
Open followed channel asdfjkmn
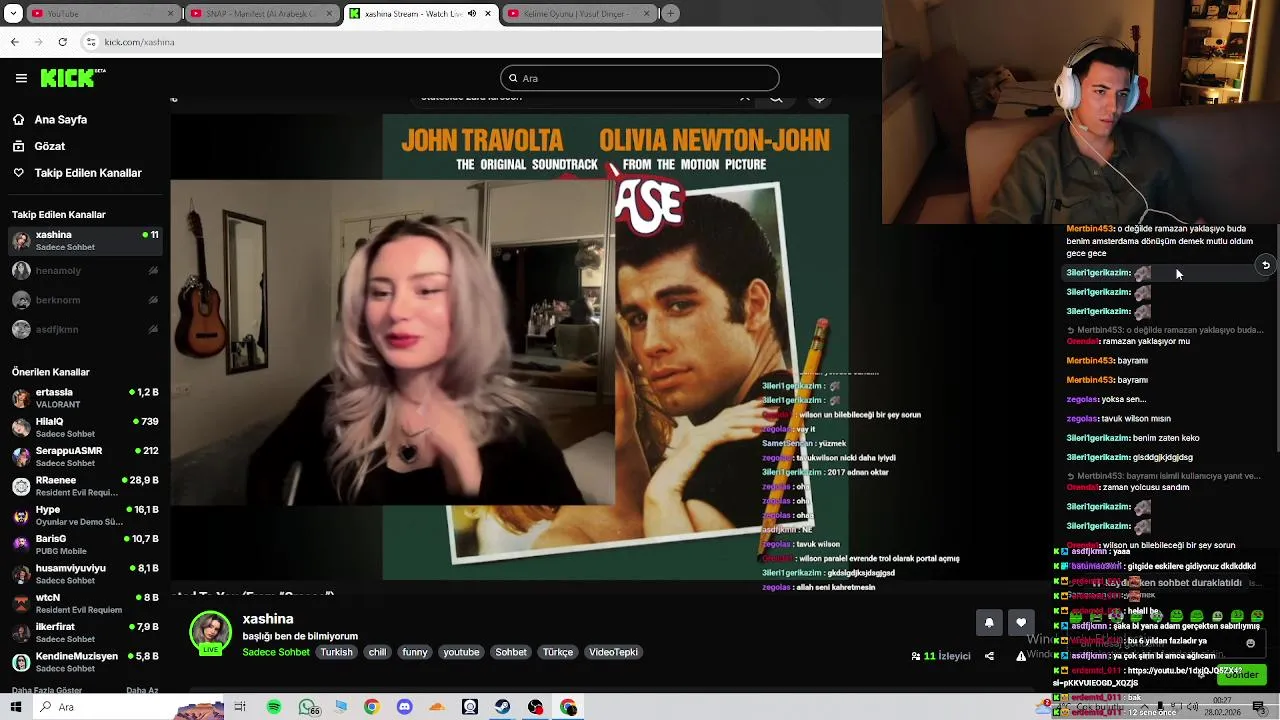pos(85,329)
